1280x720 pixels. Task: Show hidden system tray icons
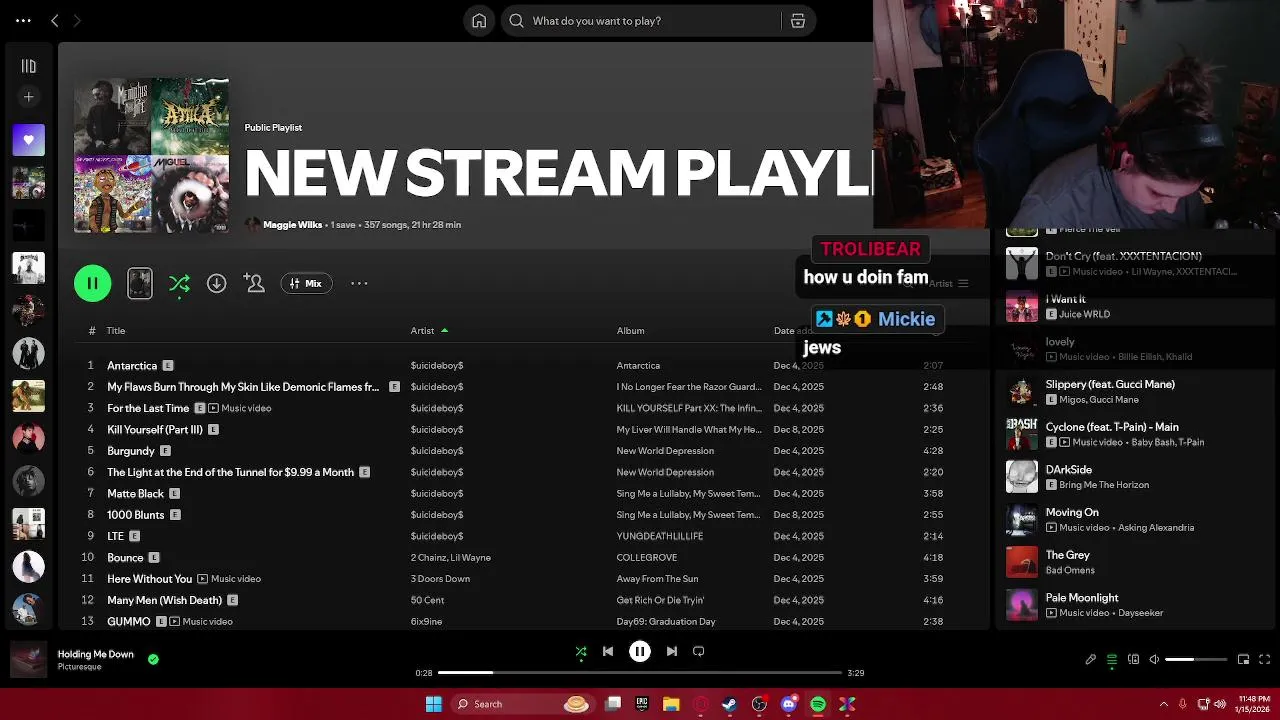point(1163,705)
